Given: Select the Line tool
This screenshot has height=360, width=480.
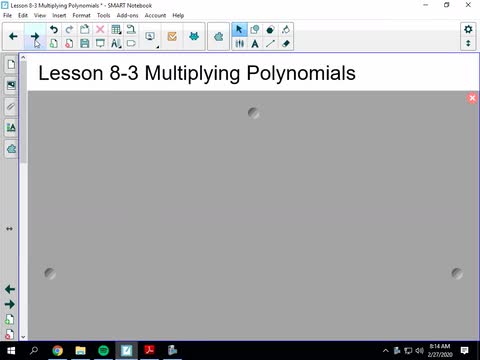Looking at the screenshot, I should click(x=270, y=44).
